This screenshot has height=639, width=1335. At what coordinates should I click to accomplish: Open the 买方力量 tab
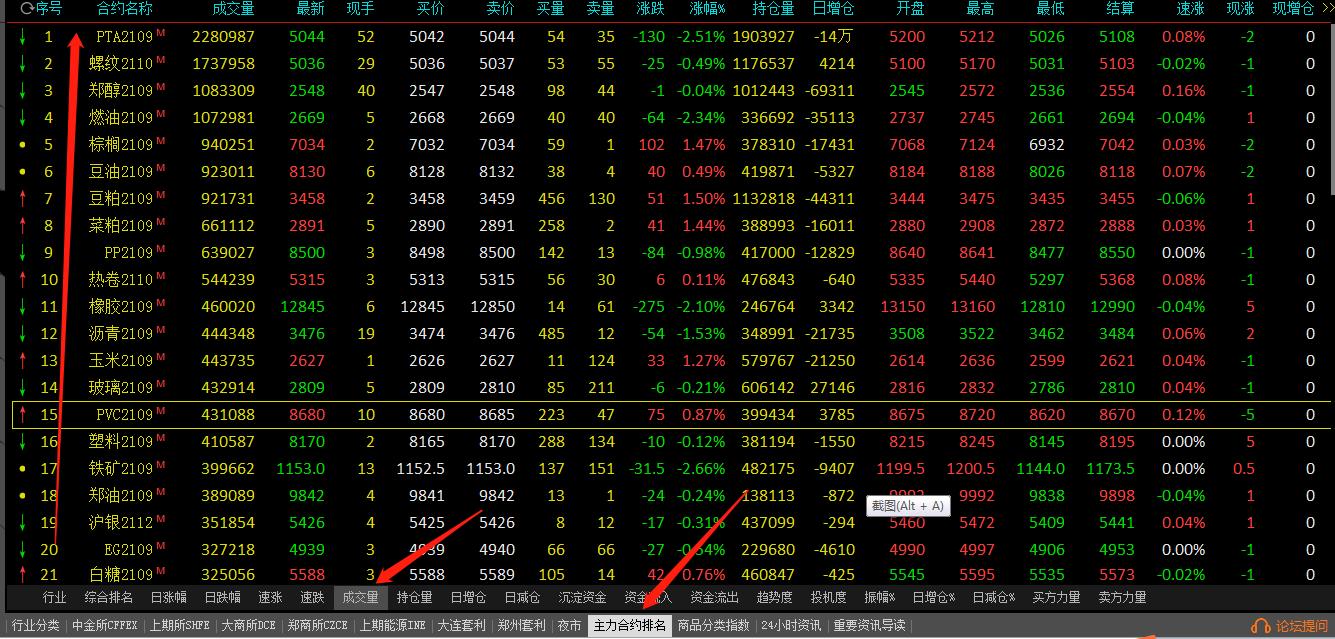coord(1056,598)
